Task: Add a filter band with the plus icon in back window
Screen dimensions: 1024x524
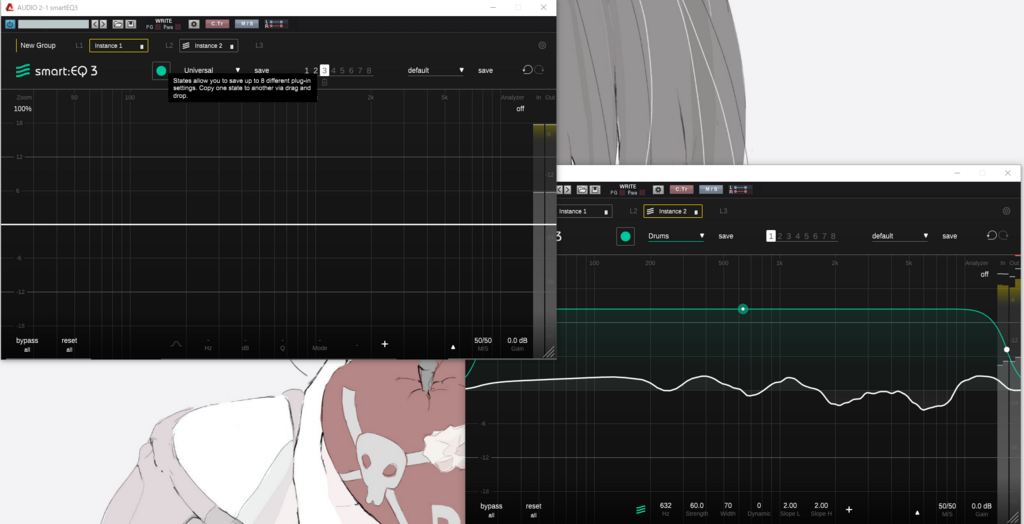Action: point(849,509)
